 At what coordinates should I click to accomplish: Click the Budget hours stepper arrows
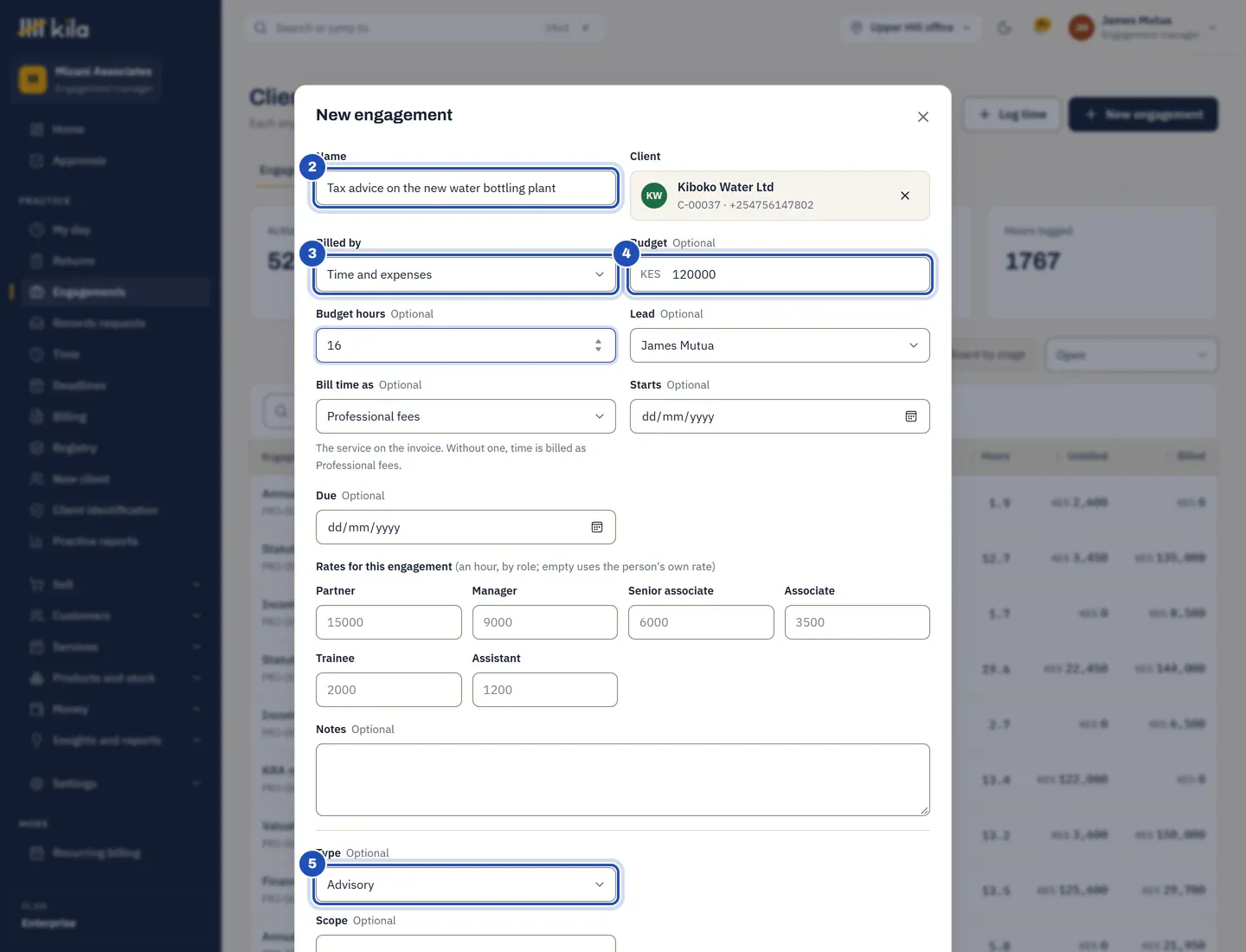point(598,345)
